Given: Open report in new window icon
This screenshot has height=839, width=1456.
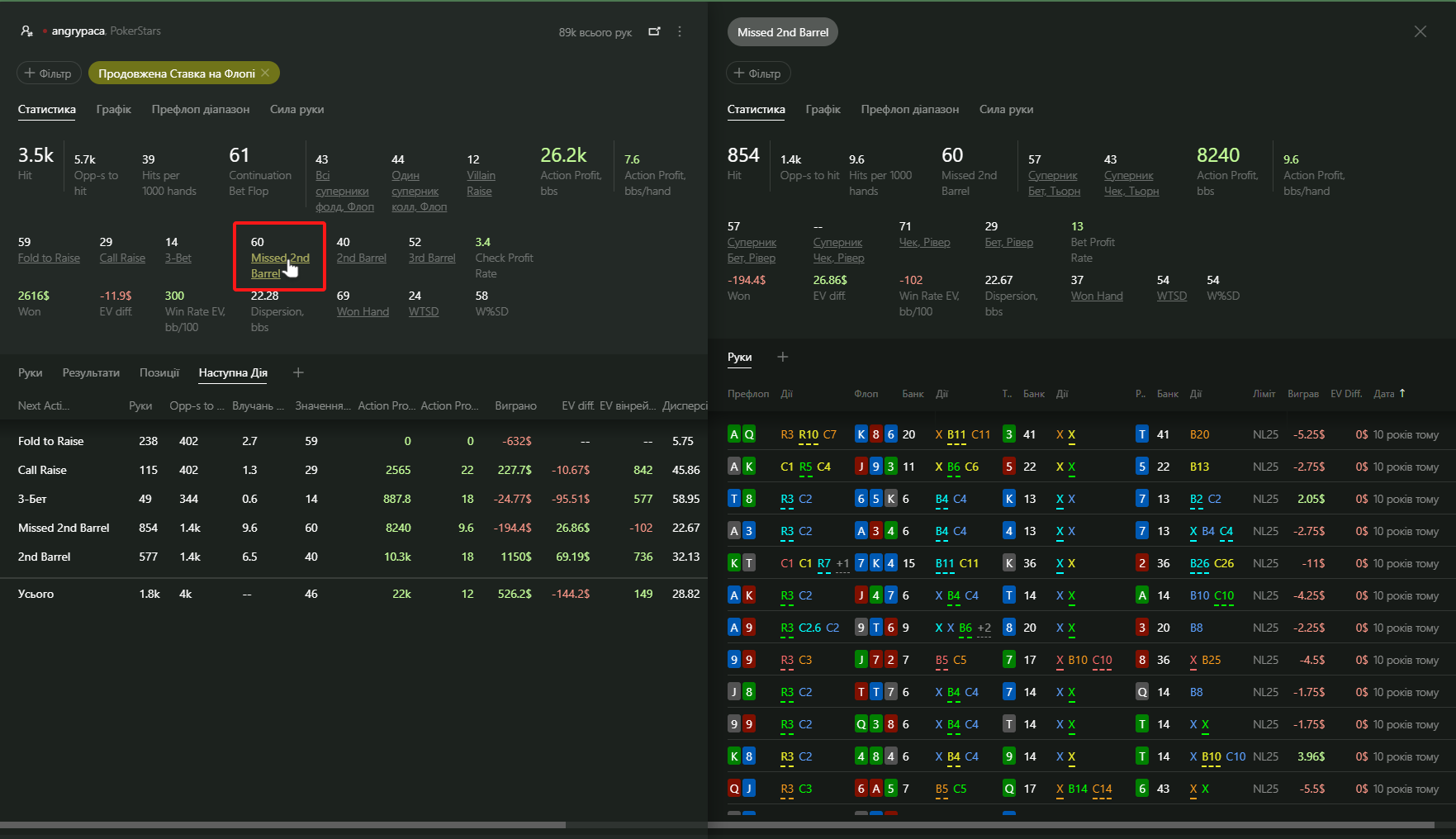Looking at the screenshot, I should point(654,31).
